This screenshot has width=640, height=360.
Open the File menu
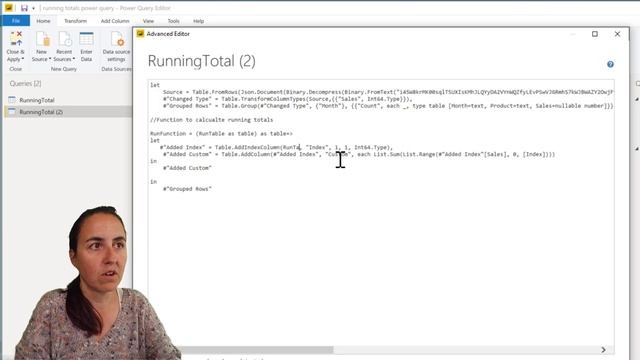coord(16,20)
